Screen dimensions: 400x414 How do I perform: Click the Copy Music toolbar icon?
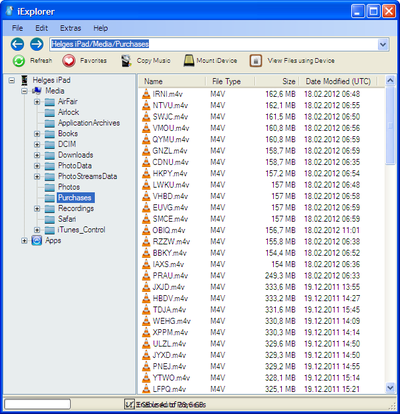126,61
